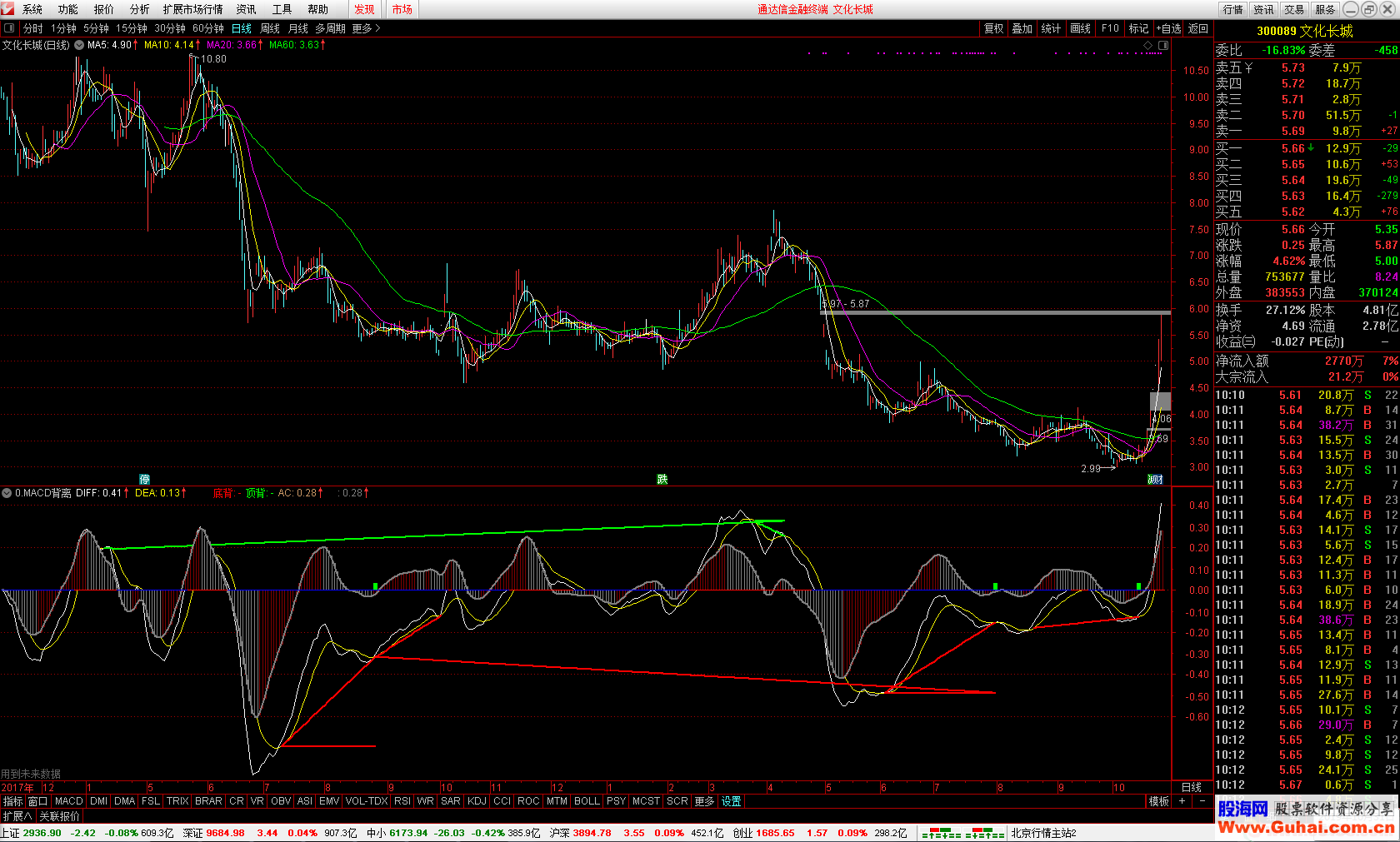Select the MACD indicator tab
Image resolution: width=1400 pixels, height=842 pixels.
coord(69,801)
